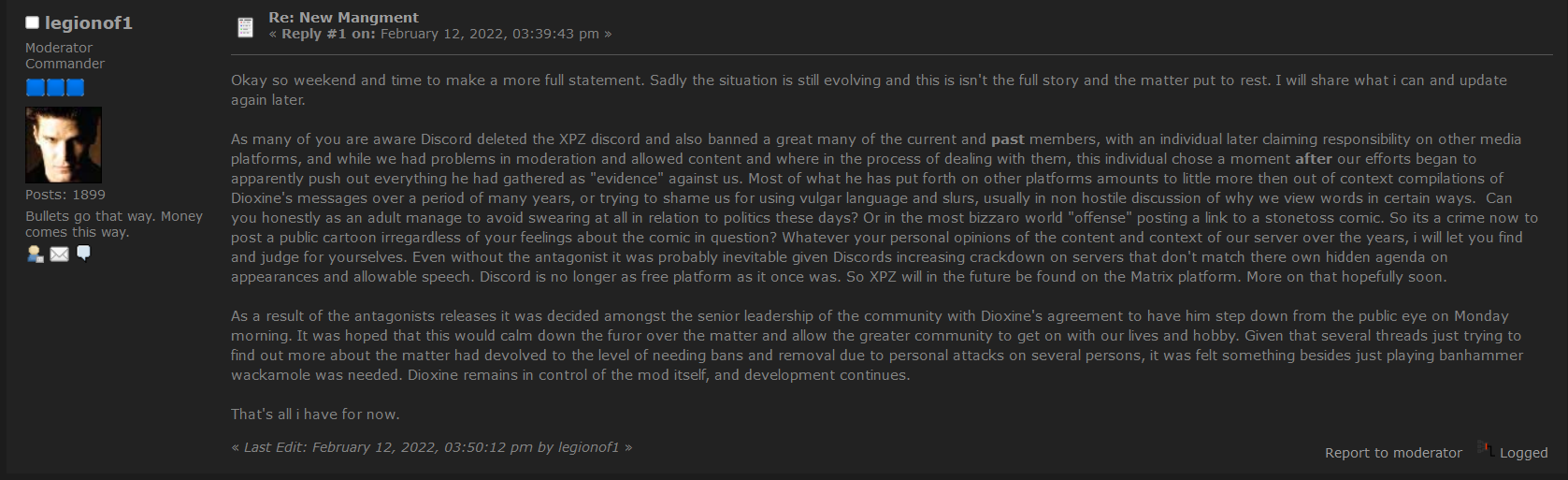Click 'Report to moderator' link
This screenshot has height=480, width=1568.
[x=1393, y=453]
